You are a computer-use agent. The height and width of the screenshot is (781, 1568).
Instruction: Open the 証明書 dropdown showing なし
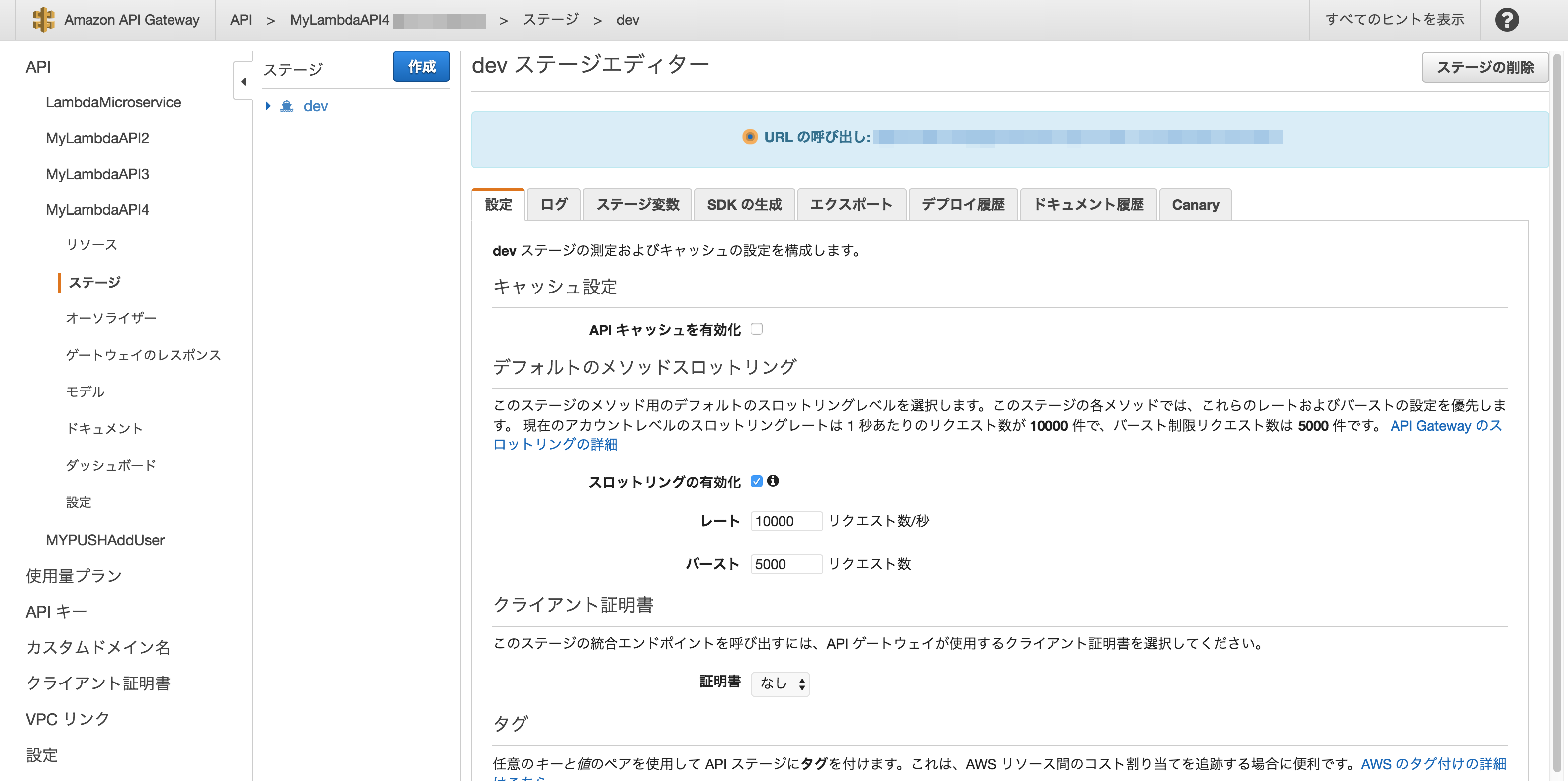point(781,683)
